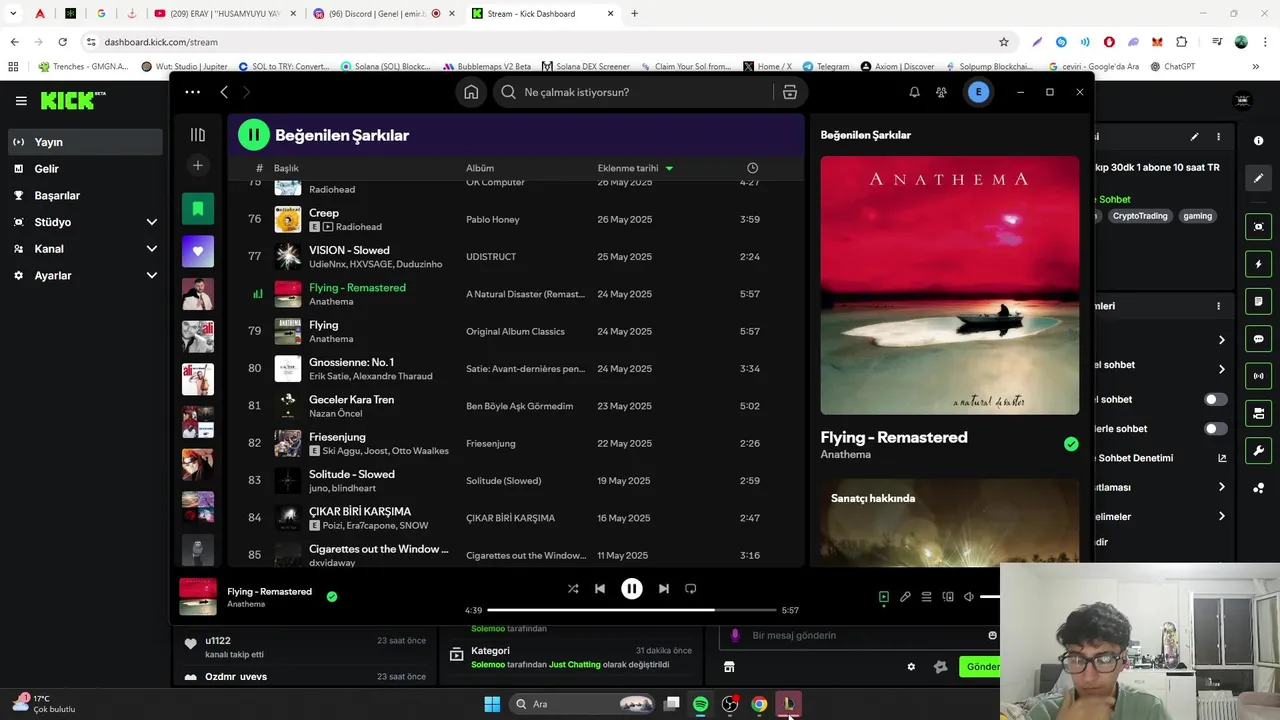Open Spotify friend activity icon
The height and width of the screenshot is (720, 1280).
[941, 92]
